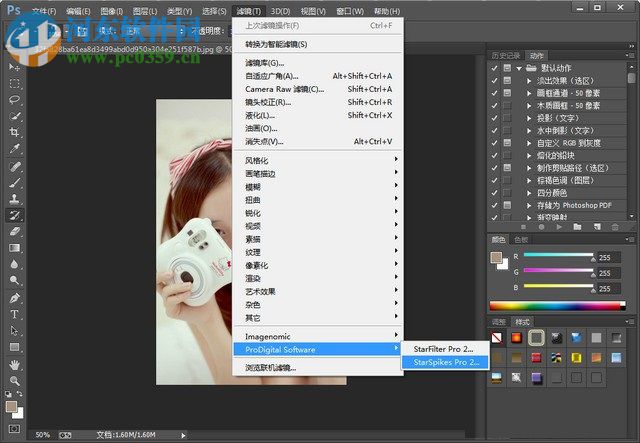Open the 锐化 filter submenu
The image size is (640, 443).
click(x=318, y=213)
